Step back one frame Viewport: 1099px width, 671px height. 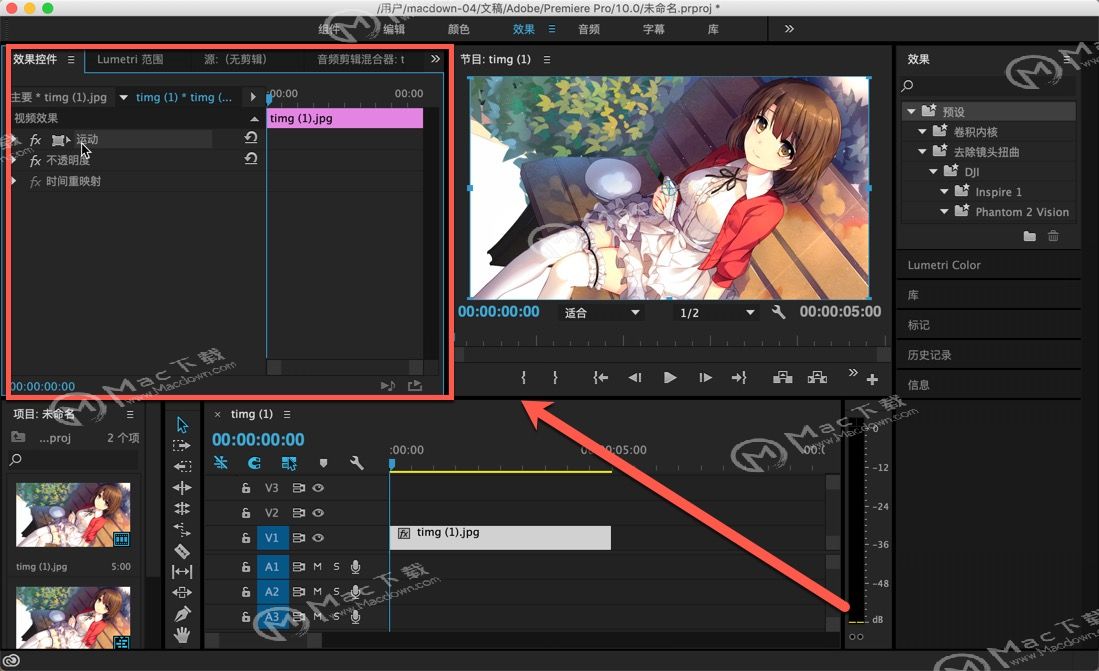click(x=635, y=378)
